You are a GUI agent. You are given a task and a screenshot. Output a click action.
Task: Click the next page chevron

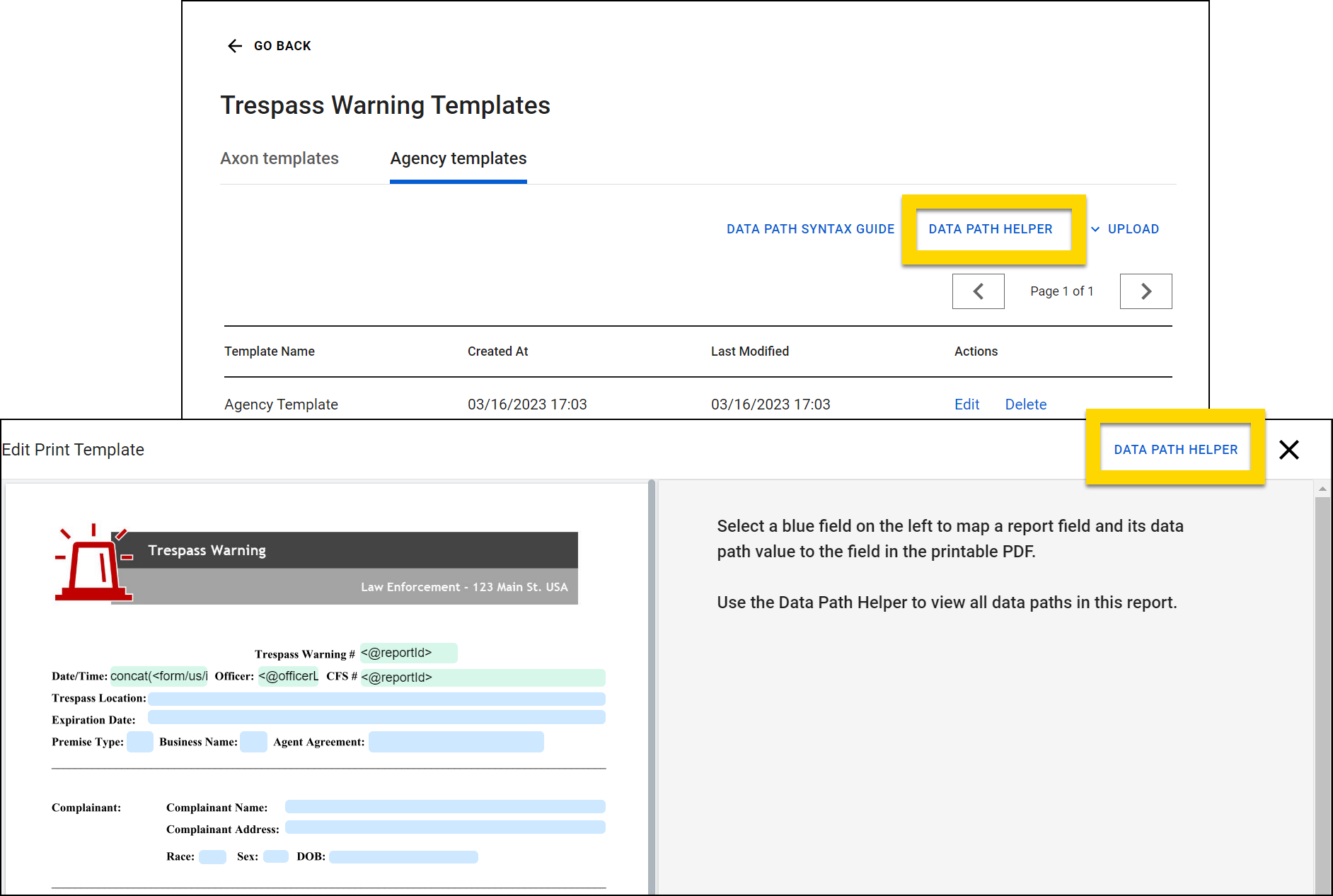tap(1146, 291)
